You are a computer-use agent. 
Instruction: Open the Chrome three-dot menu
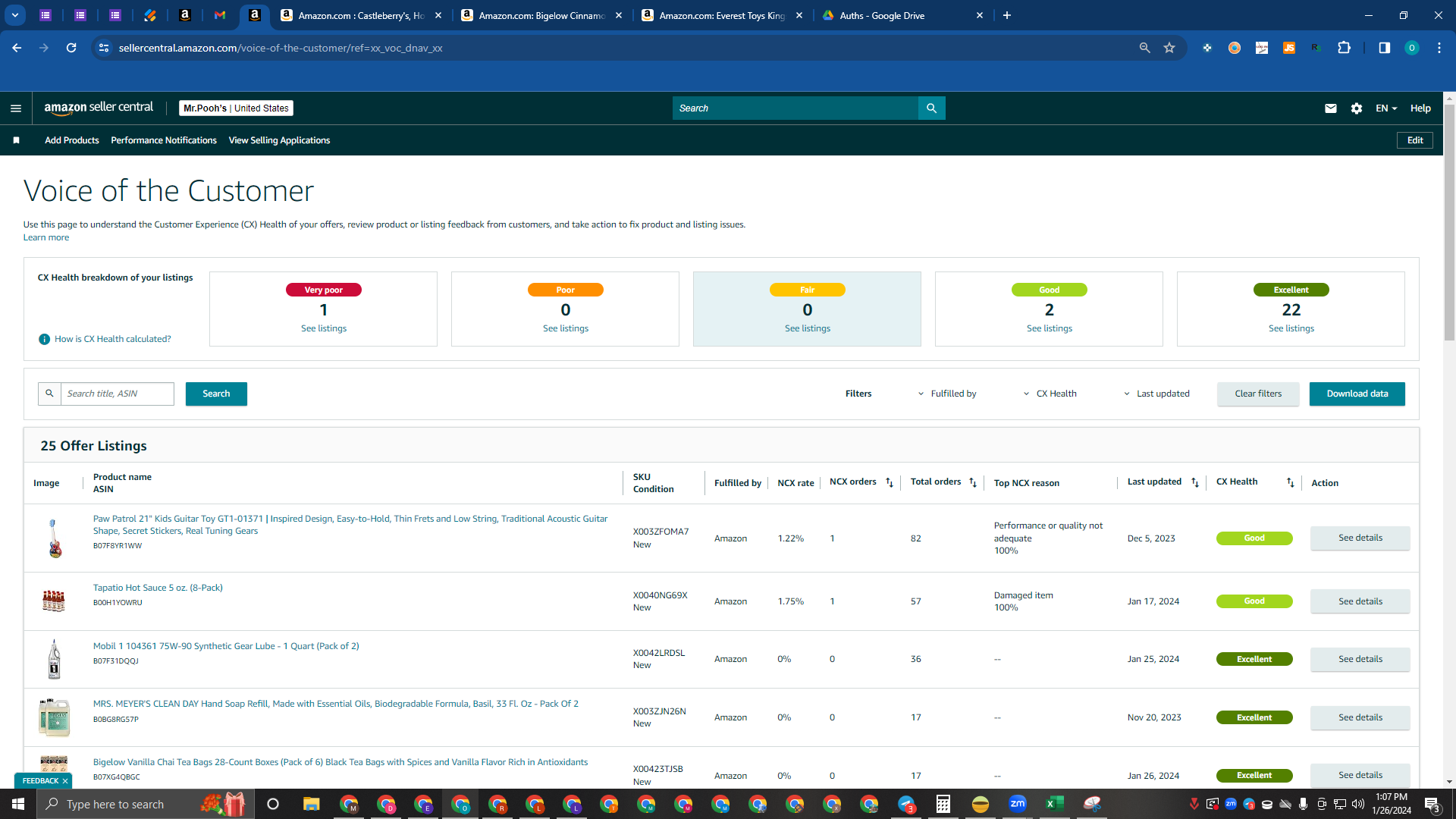(1439, 48)
